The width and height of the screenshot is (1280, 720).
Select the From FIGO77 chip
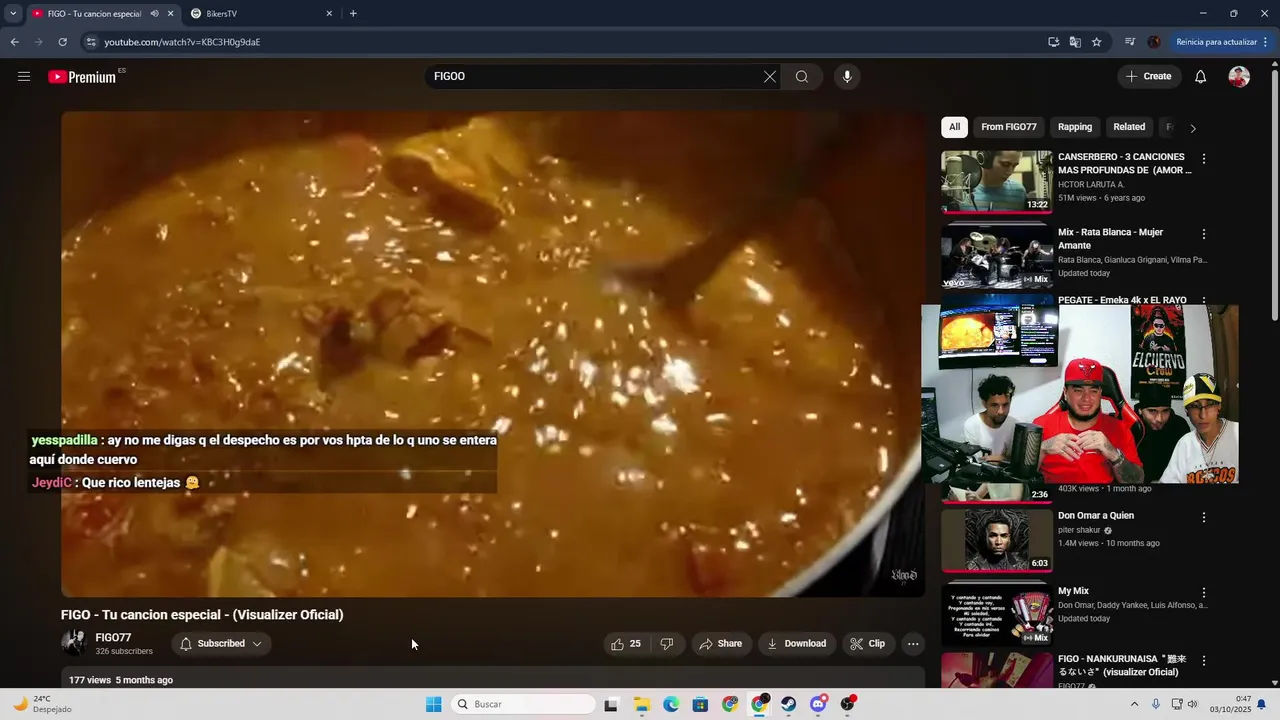[x=1009, y=127]
